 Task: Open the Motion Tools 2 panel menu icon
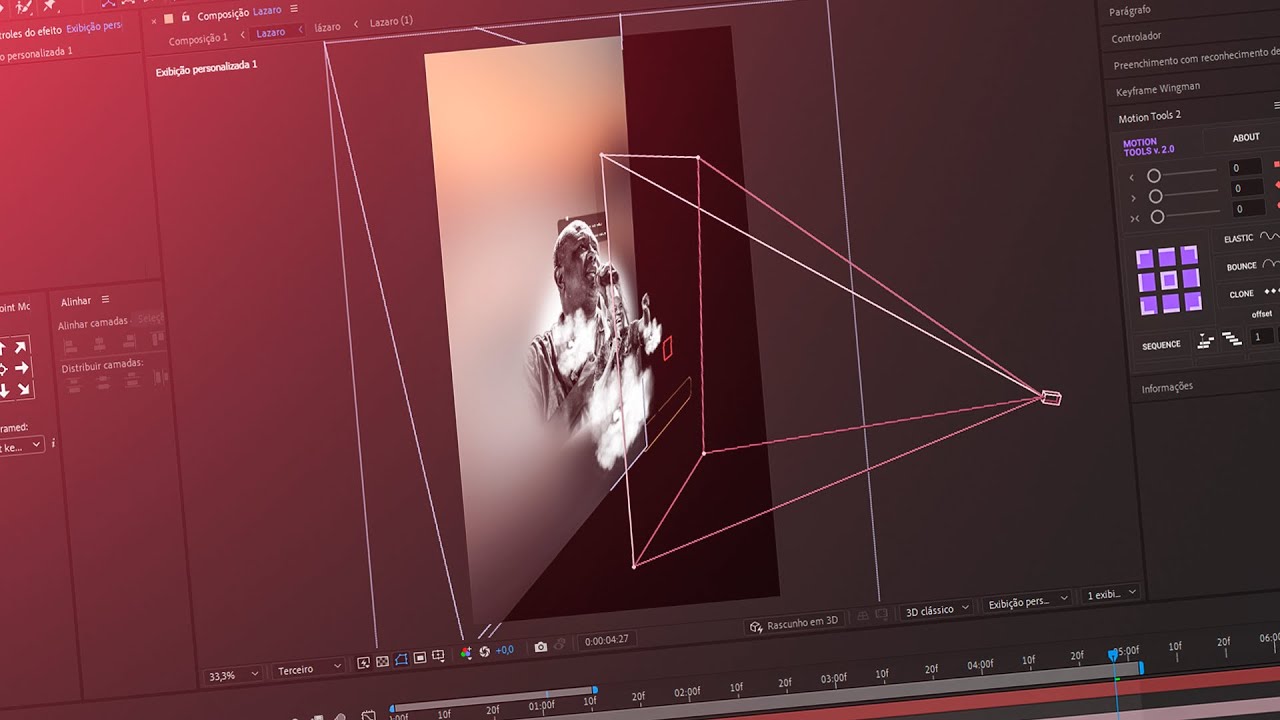pyautogui.click(x=1276, y=105)
